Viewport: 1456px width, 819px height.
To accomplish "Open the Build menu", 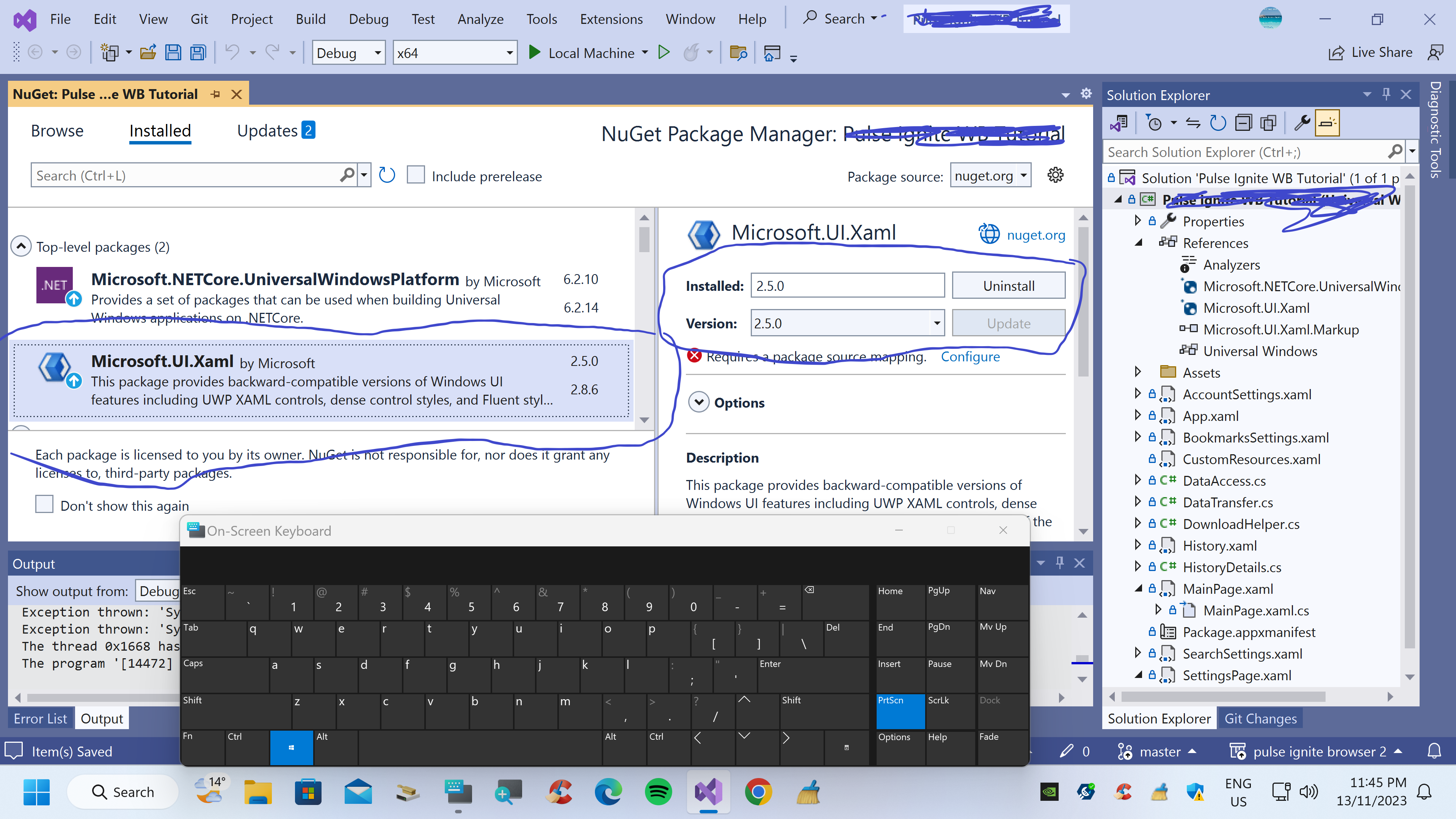I will (310, 19).
